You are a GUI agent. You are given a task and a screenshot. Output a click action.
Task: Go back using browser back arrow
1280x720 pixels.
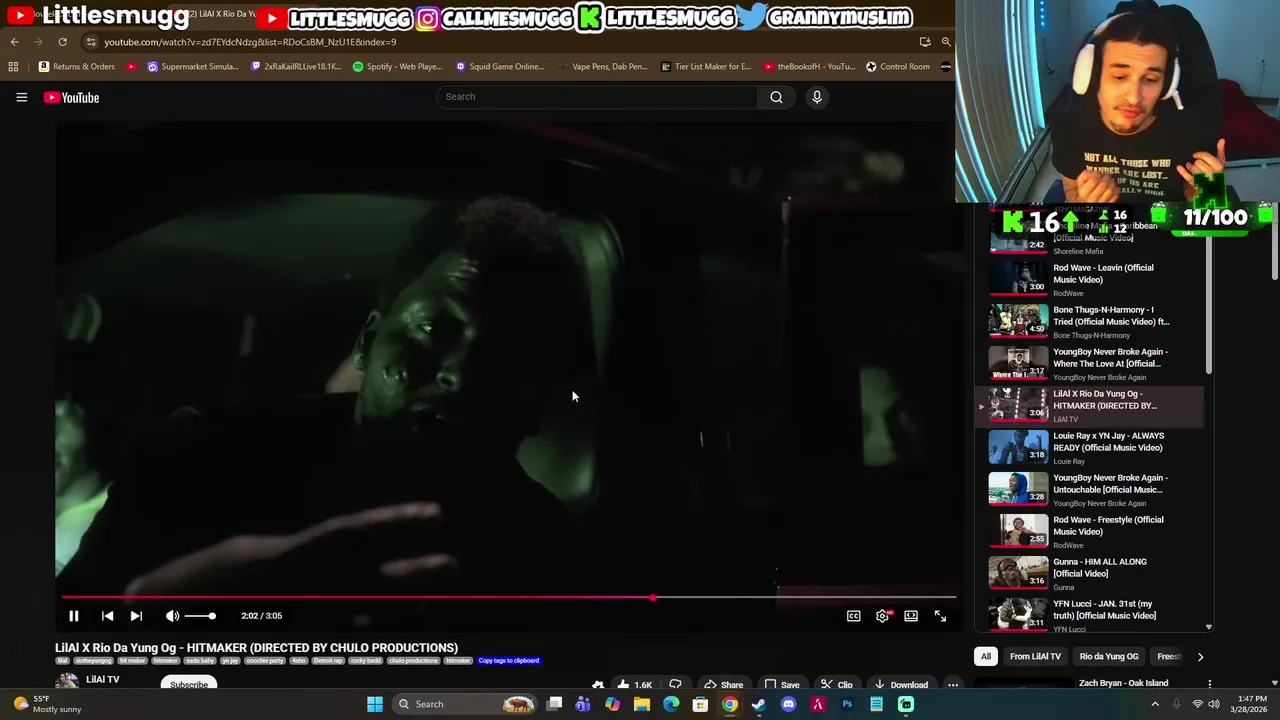click(x=14, y=42)
